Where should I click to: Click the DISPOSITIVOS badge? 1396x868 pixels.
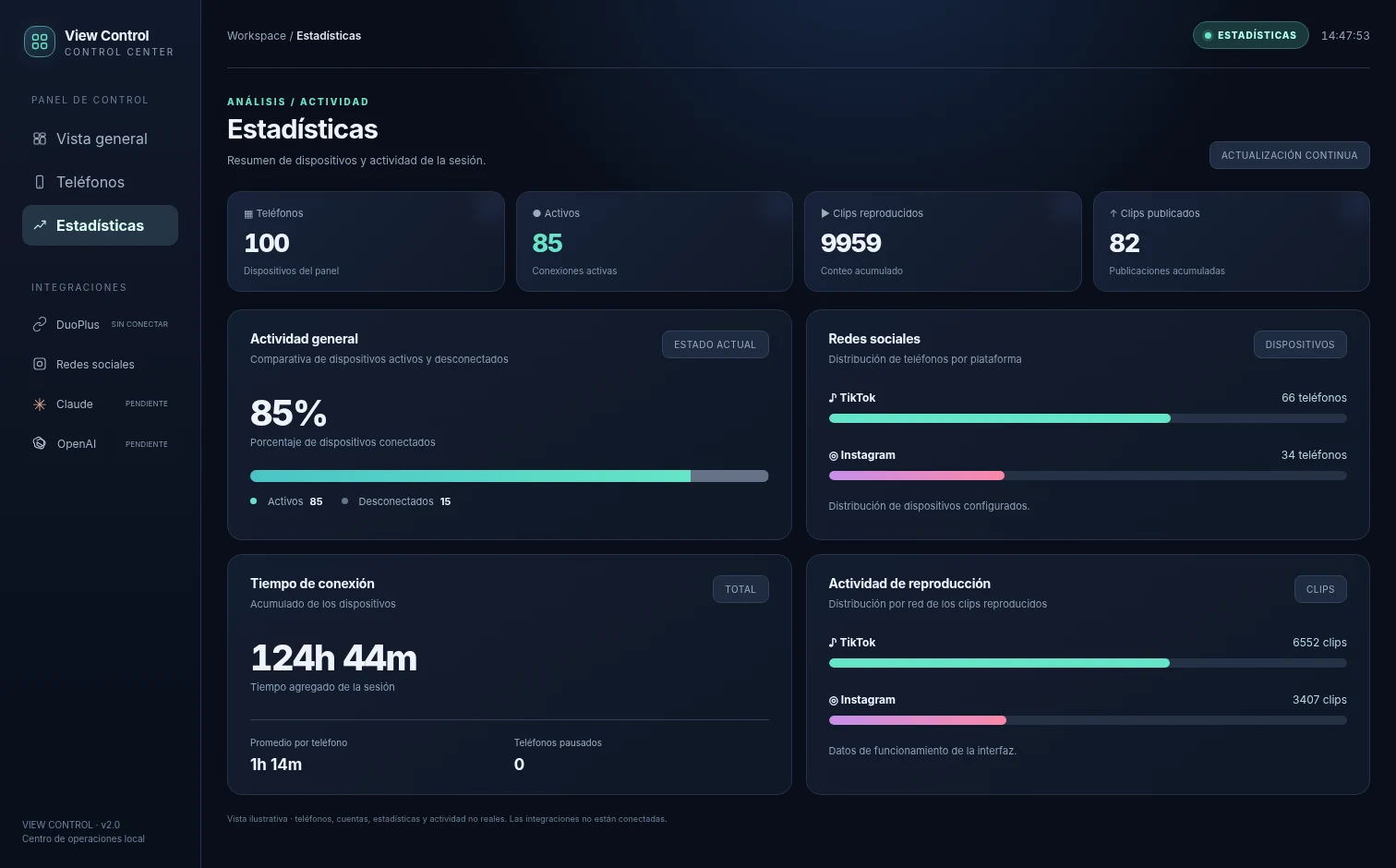click(x=1300, y=344)
